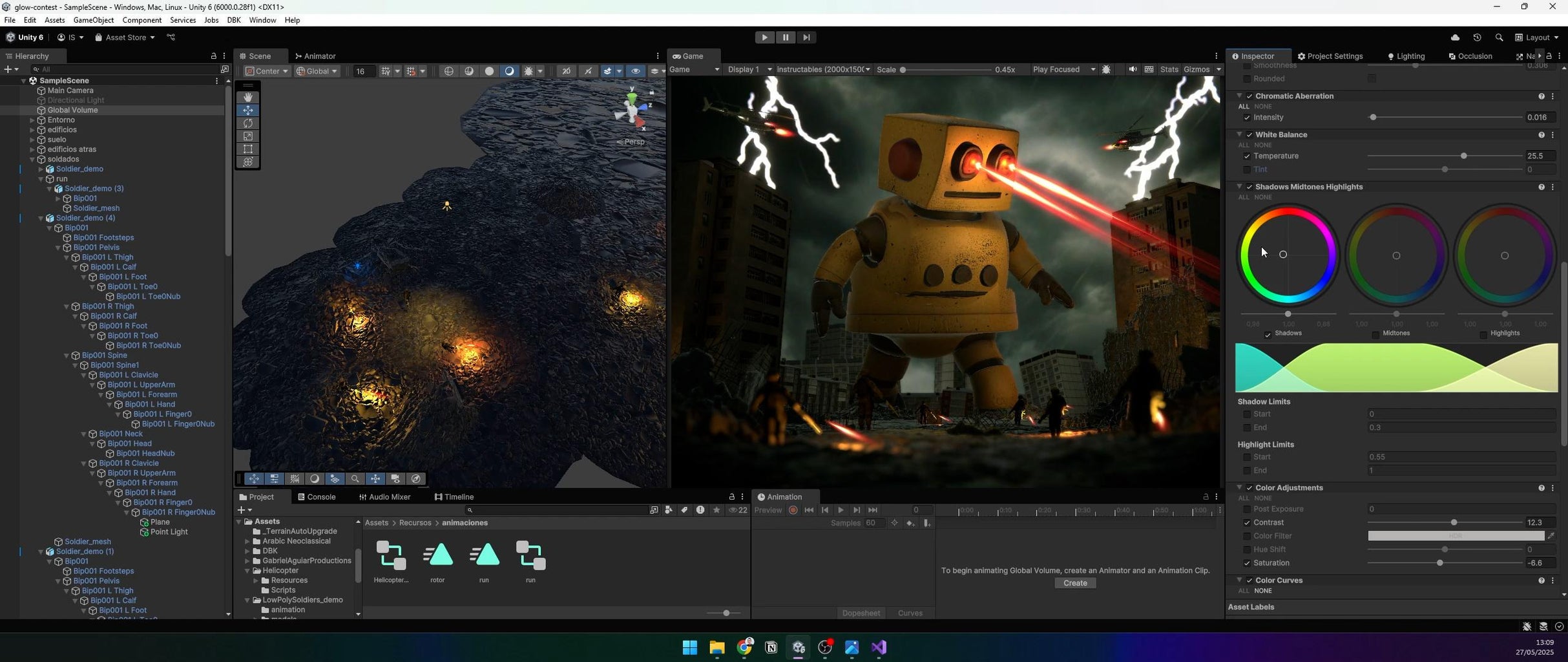Image resolution: width=1568 pixels, height=662 pixels.
Task: Open Unity cloud services icon
Action: (1454, 37)
